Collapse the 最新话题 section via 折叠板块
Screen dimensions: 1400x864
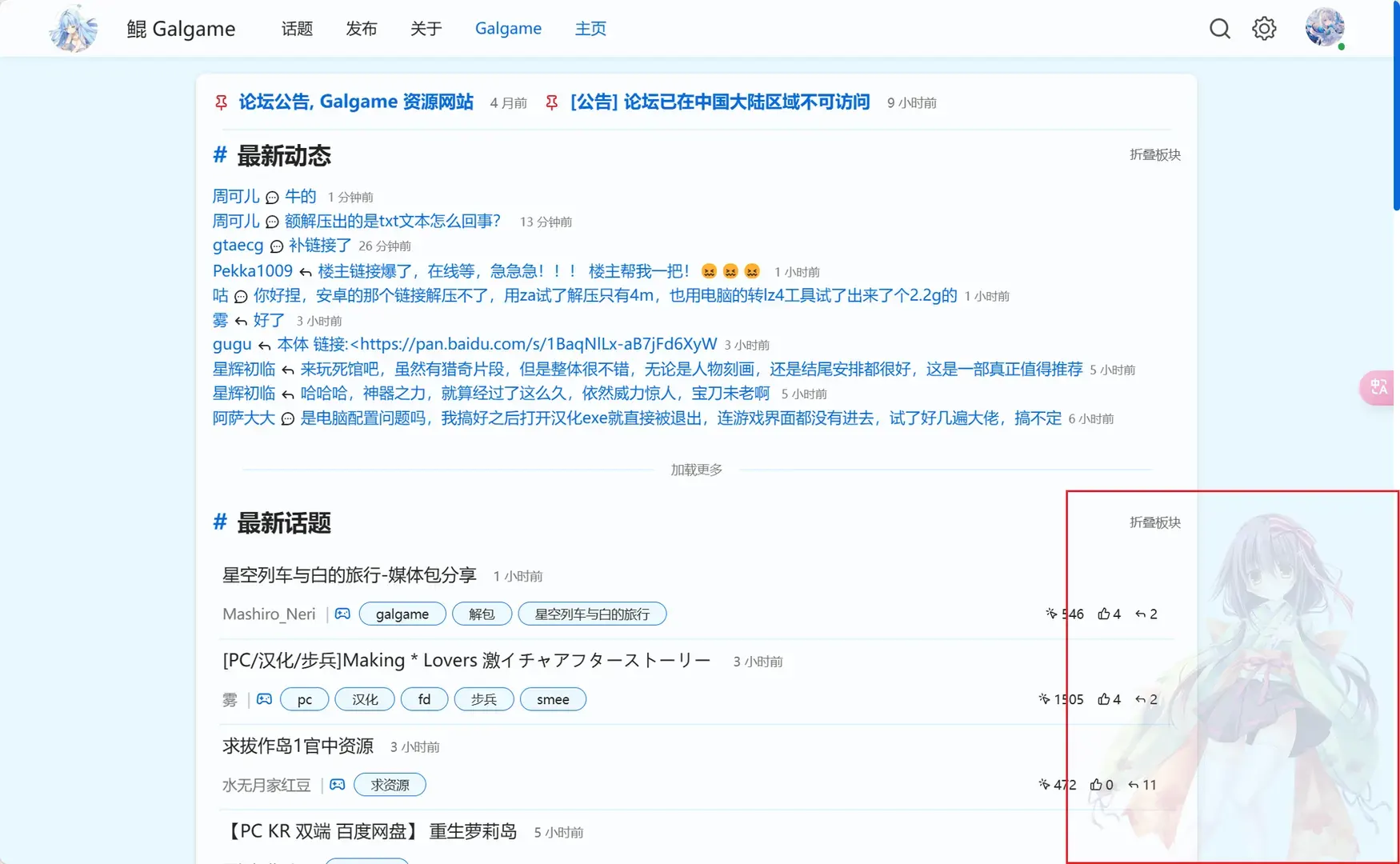[x=1154, y=522]
